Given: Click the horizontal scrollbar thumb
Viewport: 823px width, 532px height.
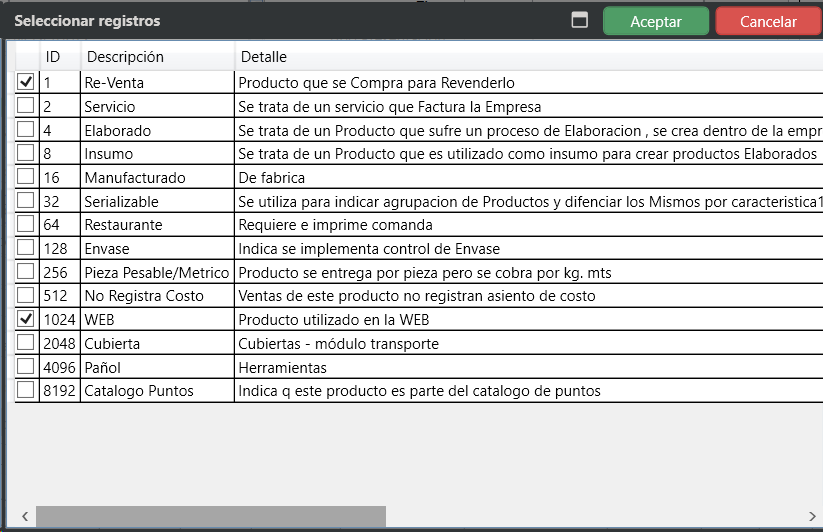Looking at the screenshot, I should [x=210, y=517].
